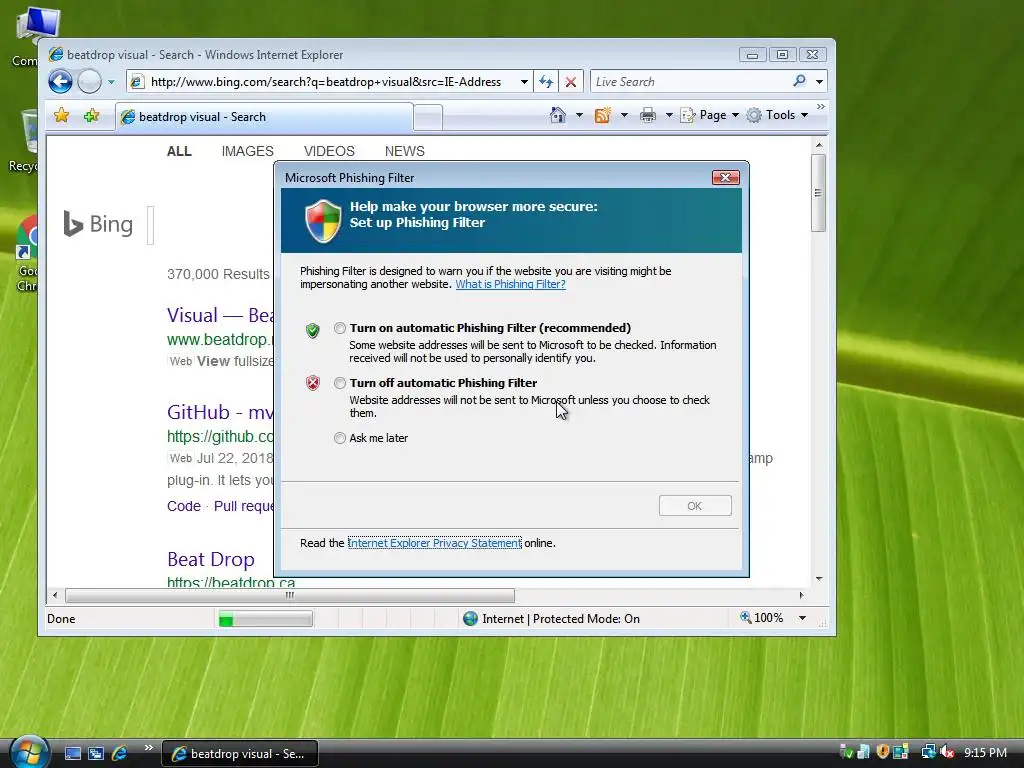Expand the Home button dropdown arrow

tap(579, 116)
